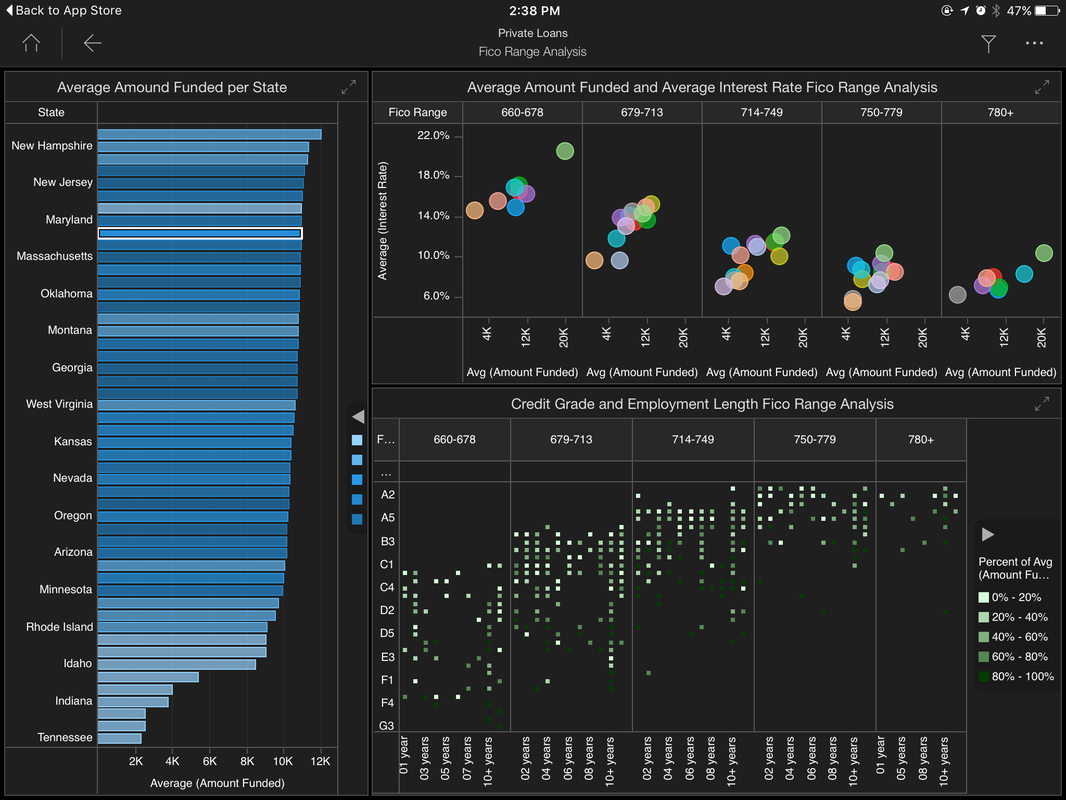This screenshot has width=1066, height=800.
Task: Select the New Jersey state label
Action: 63,182
